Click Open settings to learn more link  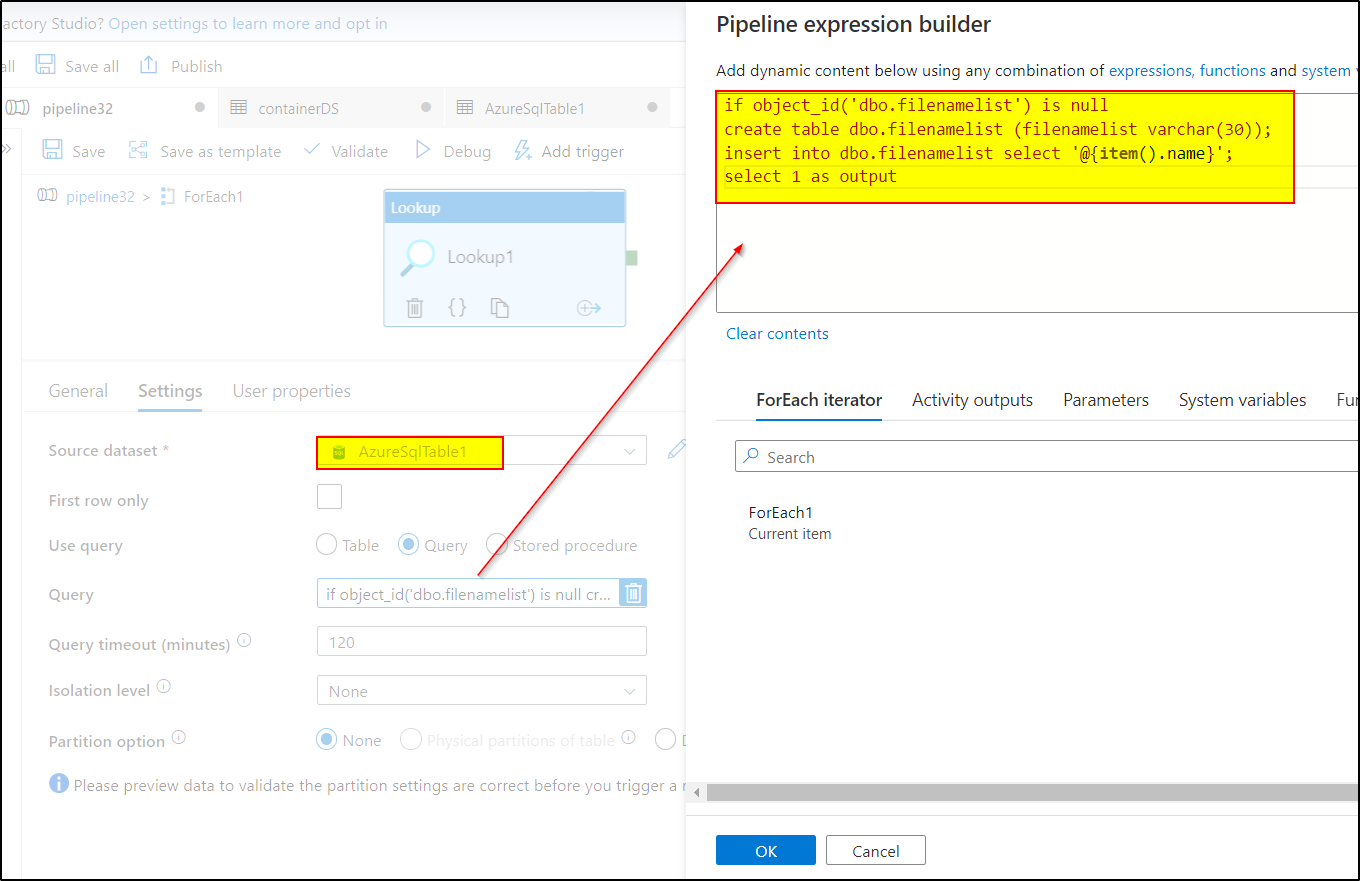pyautogui.click(x=248, y=23)
